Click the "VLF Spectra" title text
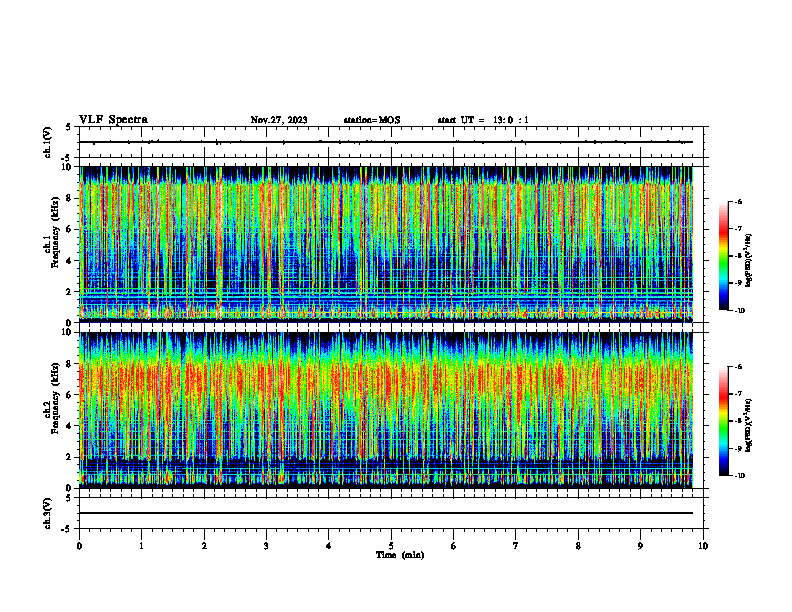792x612 pixels. (113, 120)
